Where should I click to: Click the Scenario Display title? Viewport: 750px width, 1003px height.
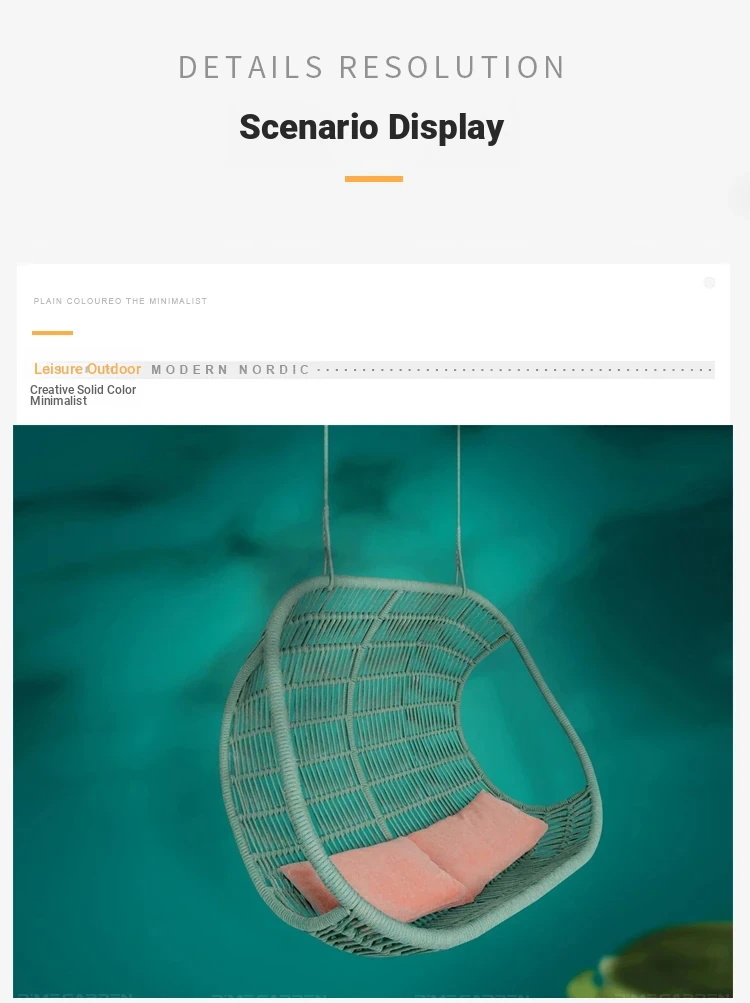[372, 127]
